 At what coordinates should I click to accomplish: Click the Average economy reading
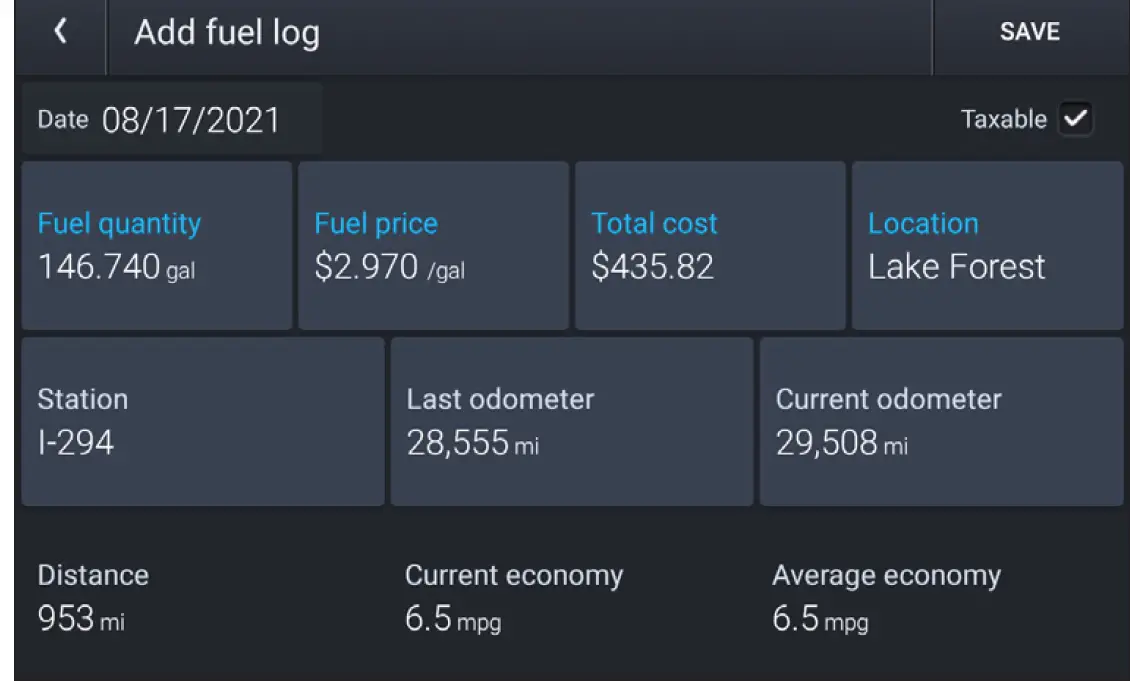(820, 620)
